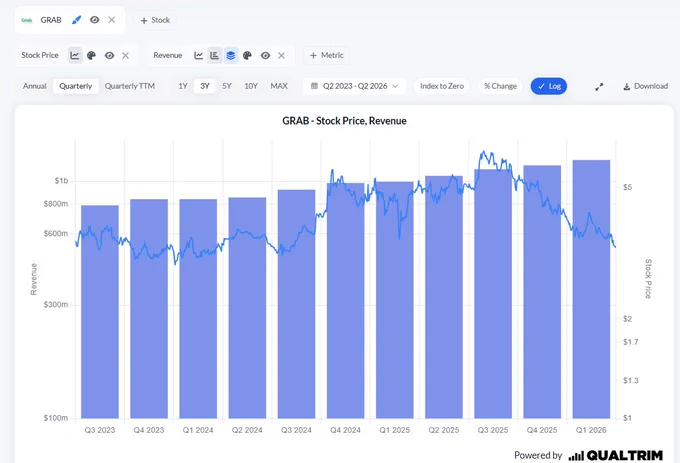This screenshot has width=680, height=463.
Task: Click the Q1 2024 revenue bar
Action: [198, 309]
